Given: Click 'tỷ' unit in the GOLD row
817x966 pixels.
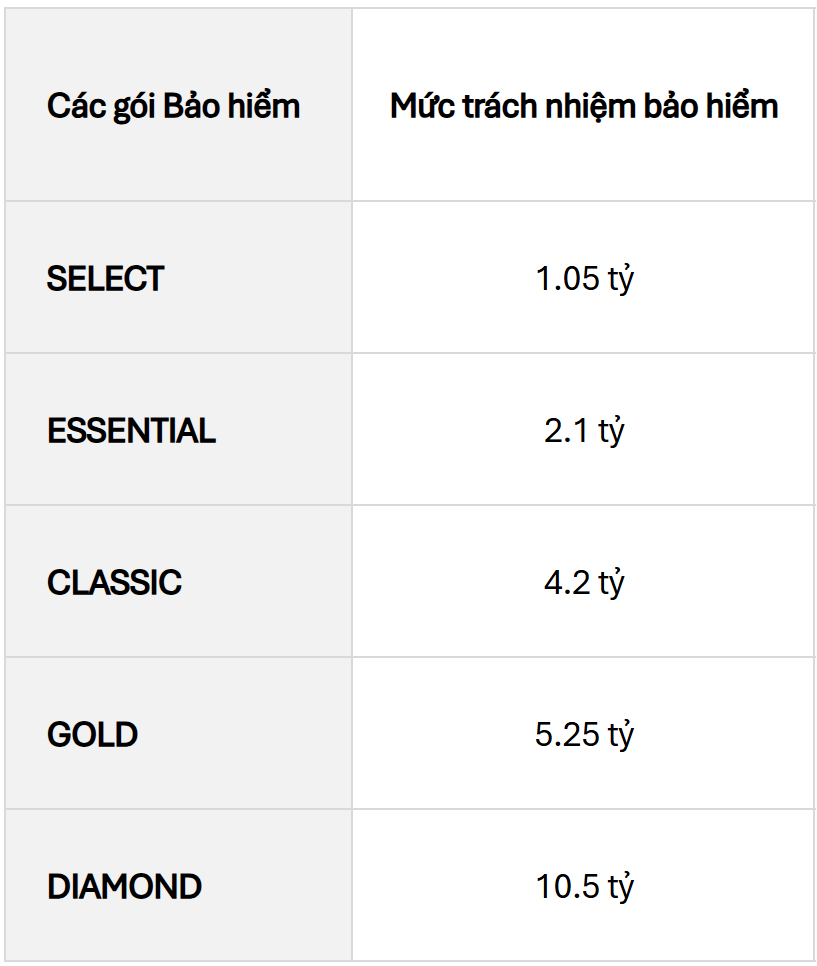Looking at the screenshot, I should click(620, 736).
